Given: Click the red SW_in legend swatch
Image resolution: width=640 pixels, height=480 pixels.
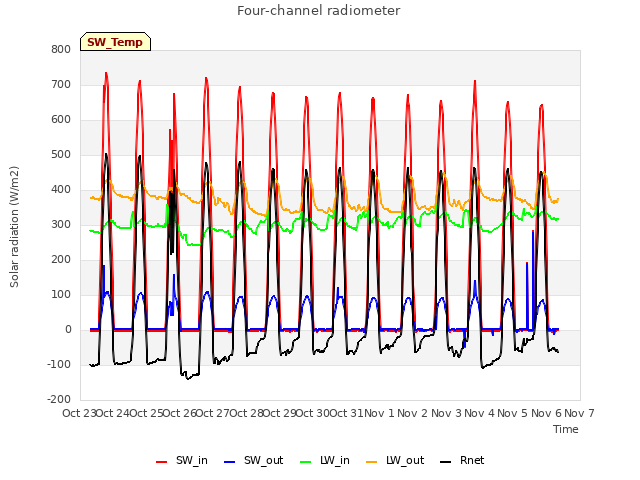Looking at the screenshot, I should 162,462.
